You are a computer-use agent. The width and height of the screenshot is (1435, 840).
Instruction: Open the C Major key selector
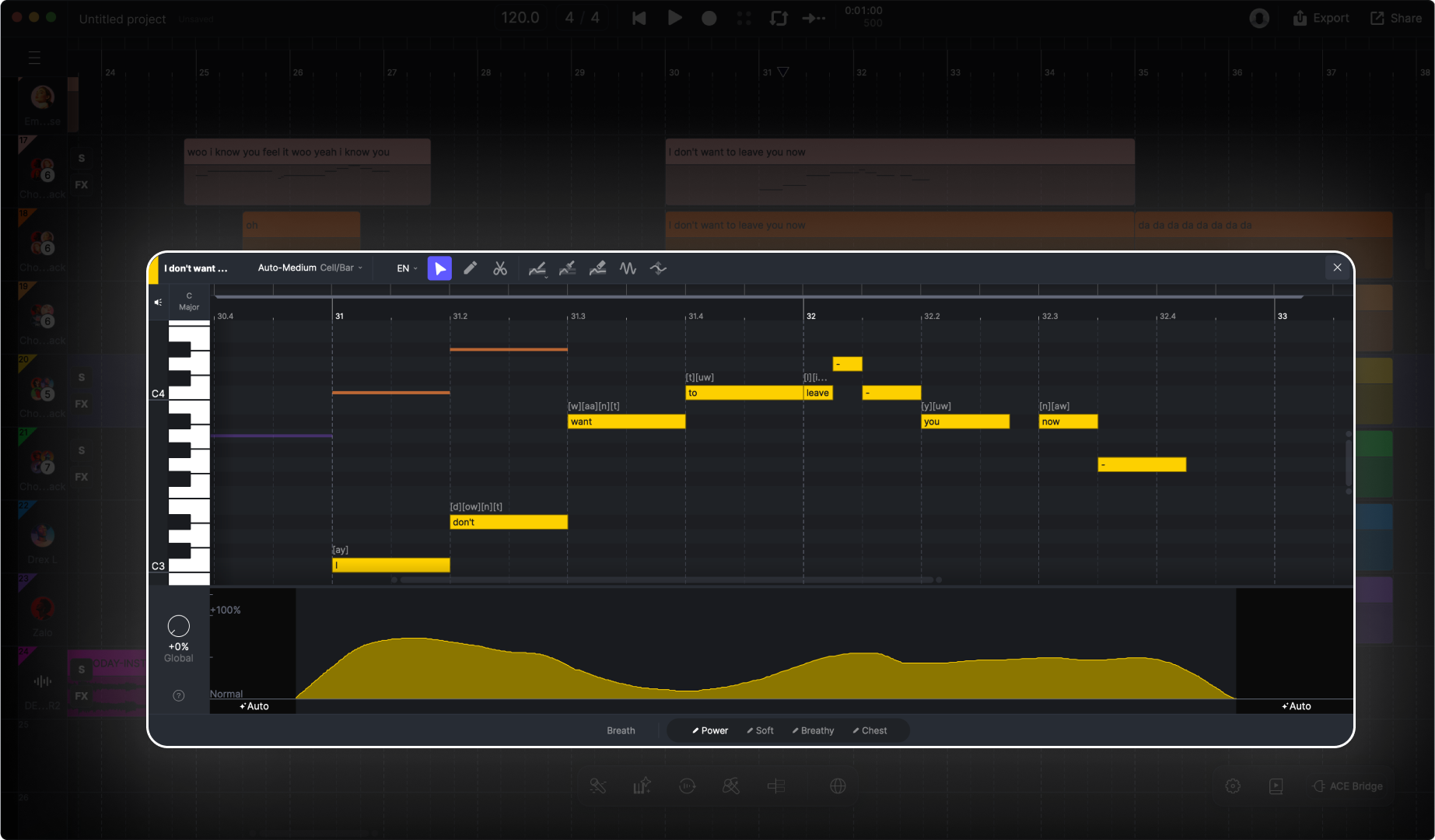[x=189, y=302]
